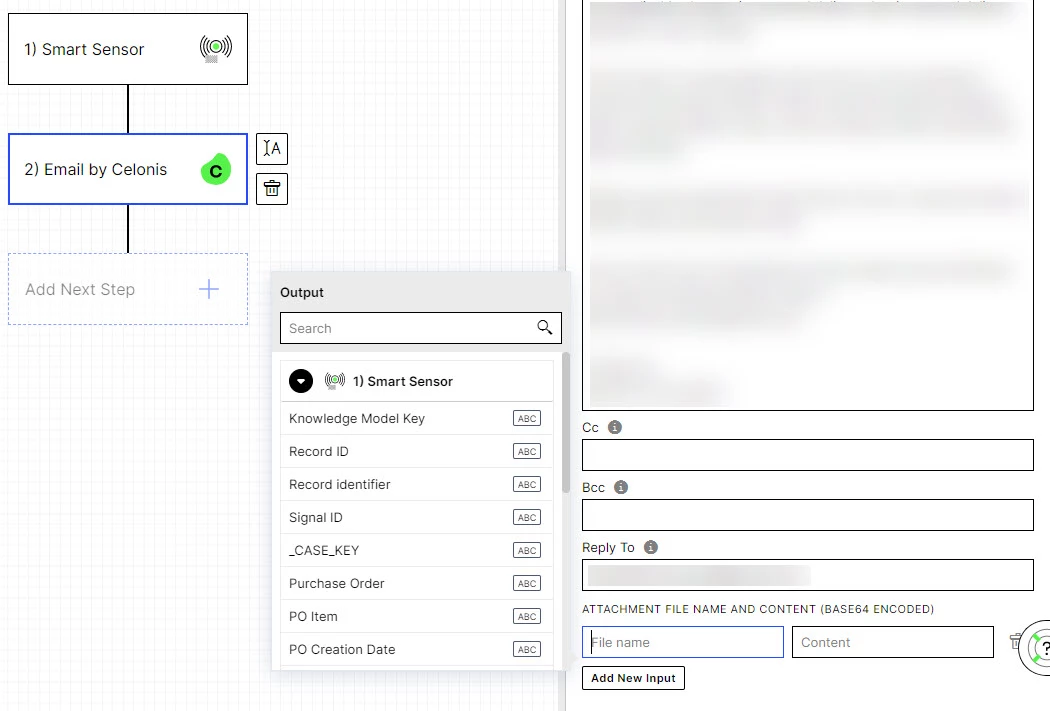Remove the attachment row using its trash icon

pos(1015,641)
